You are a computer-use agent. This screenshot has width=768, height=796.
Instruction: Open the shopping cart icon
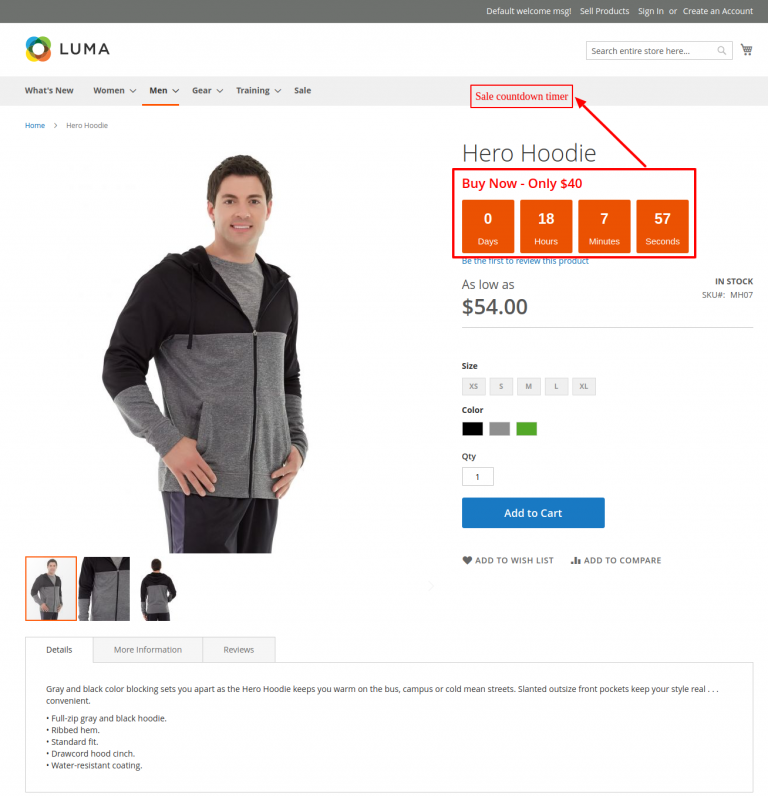(746, 50)
